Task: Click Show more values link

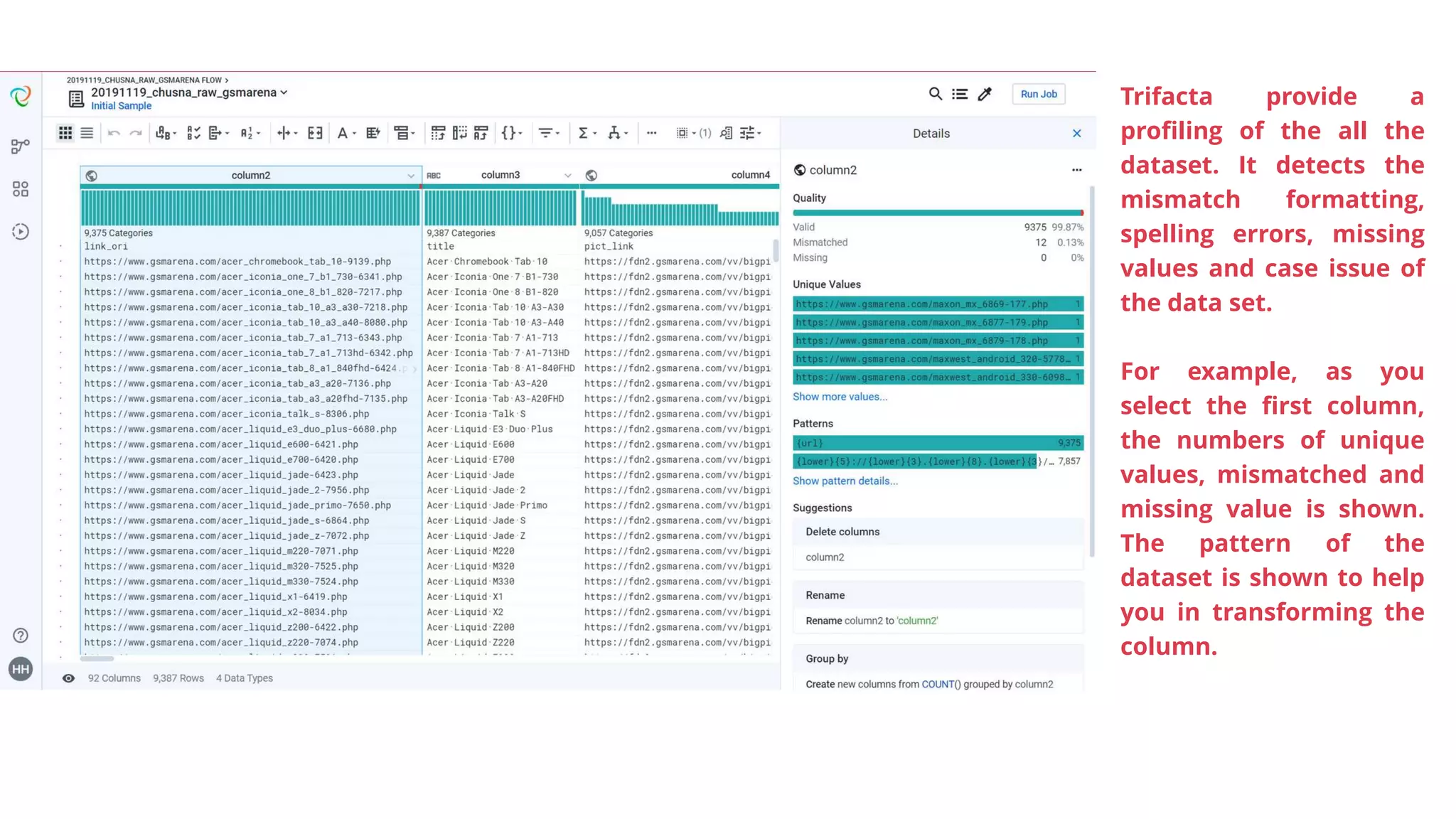Action: tap(840, 397)
